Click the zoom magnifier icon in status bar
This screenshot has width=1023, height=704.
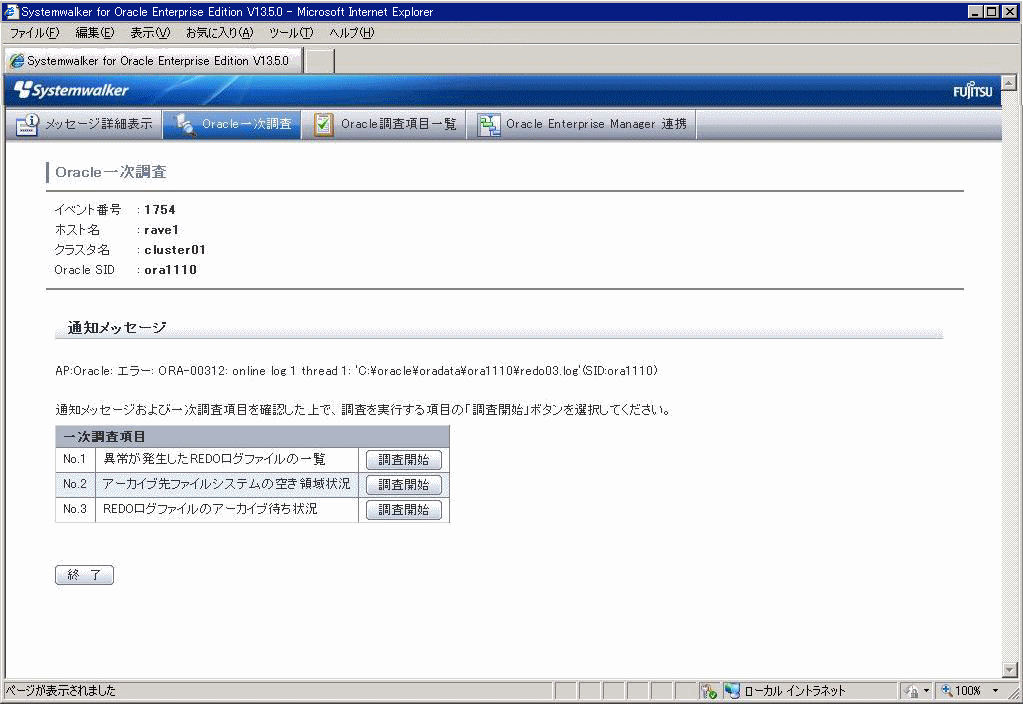coord(947,690)
